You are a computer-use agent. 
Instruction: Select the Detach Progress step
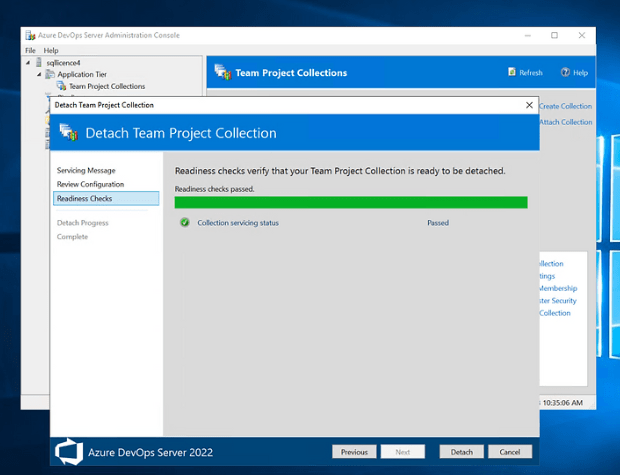(82, 223)
